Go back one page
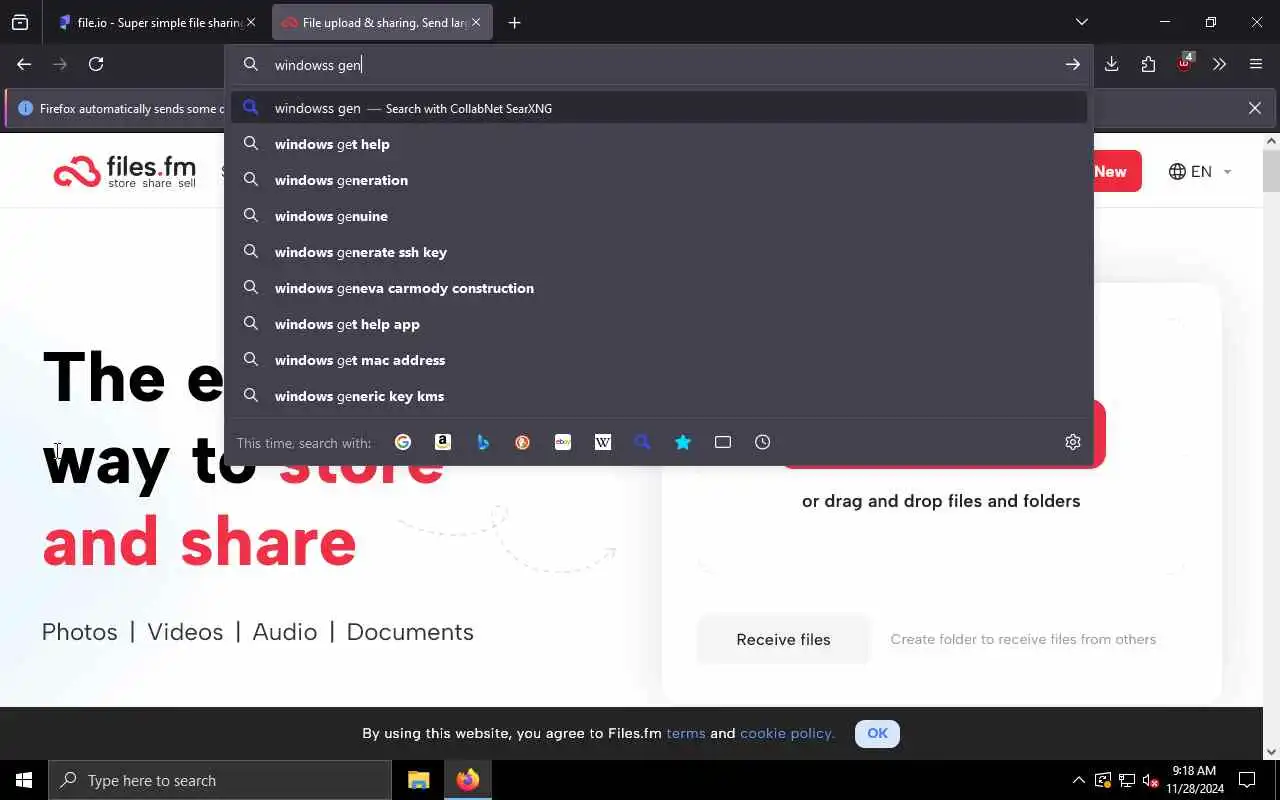This screenshot has width=1280, height=800. (x=24, y=64)
